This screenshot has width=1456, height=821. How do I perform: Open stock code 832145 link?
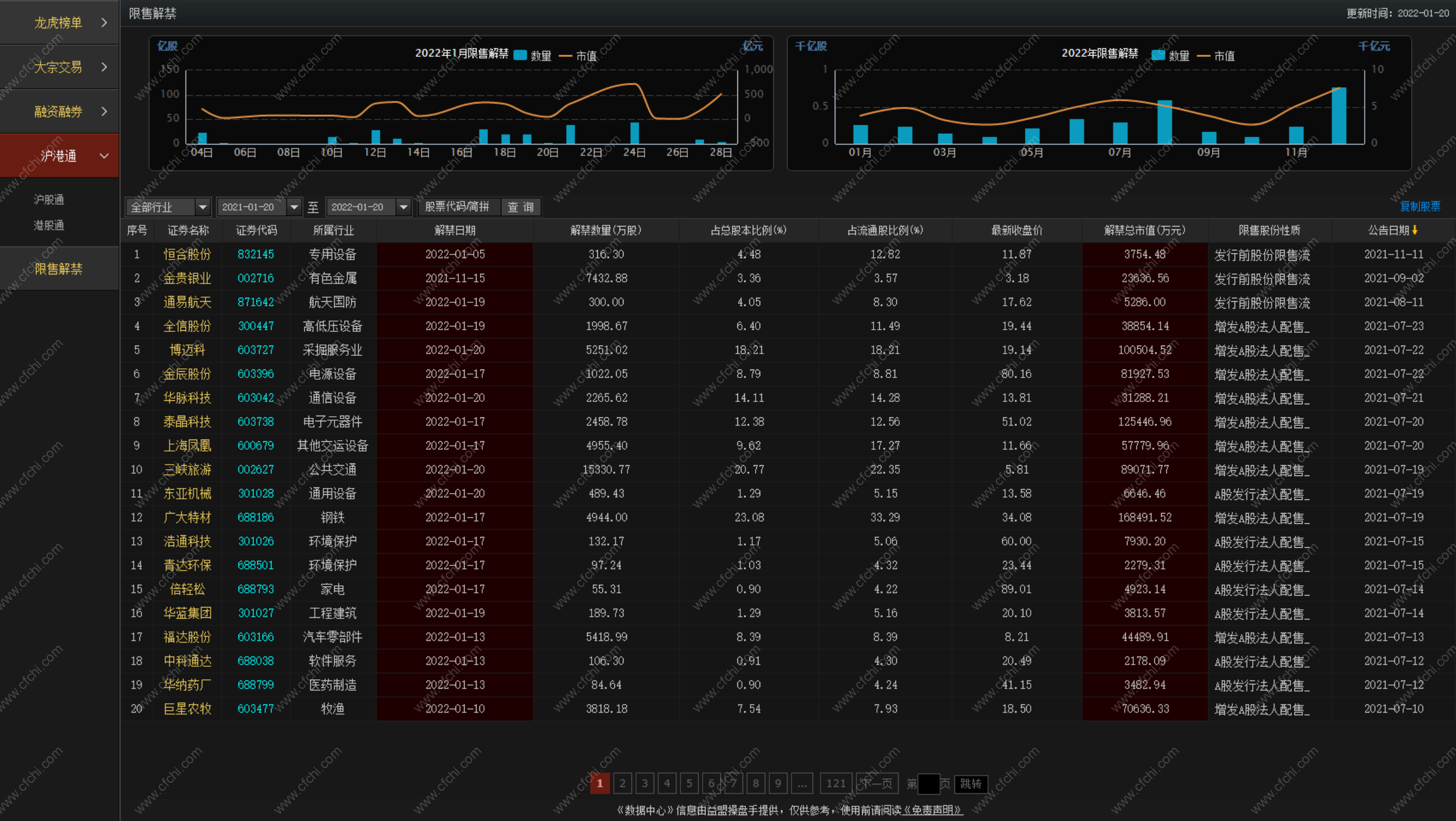(256, 254)
